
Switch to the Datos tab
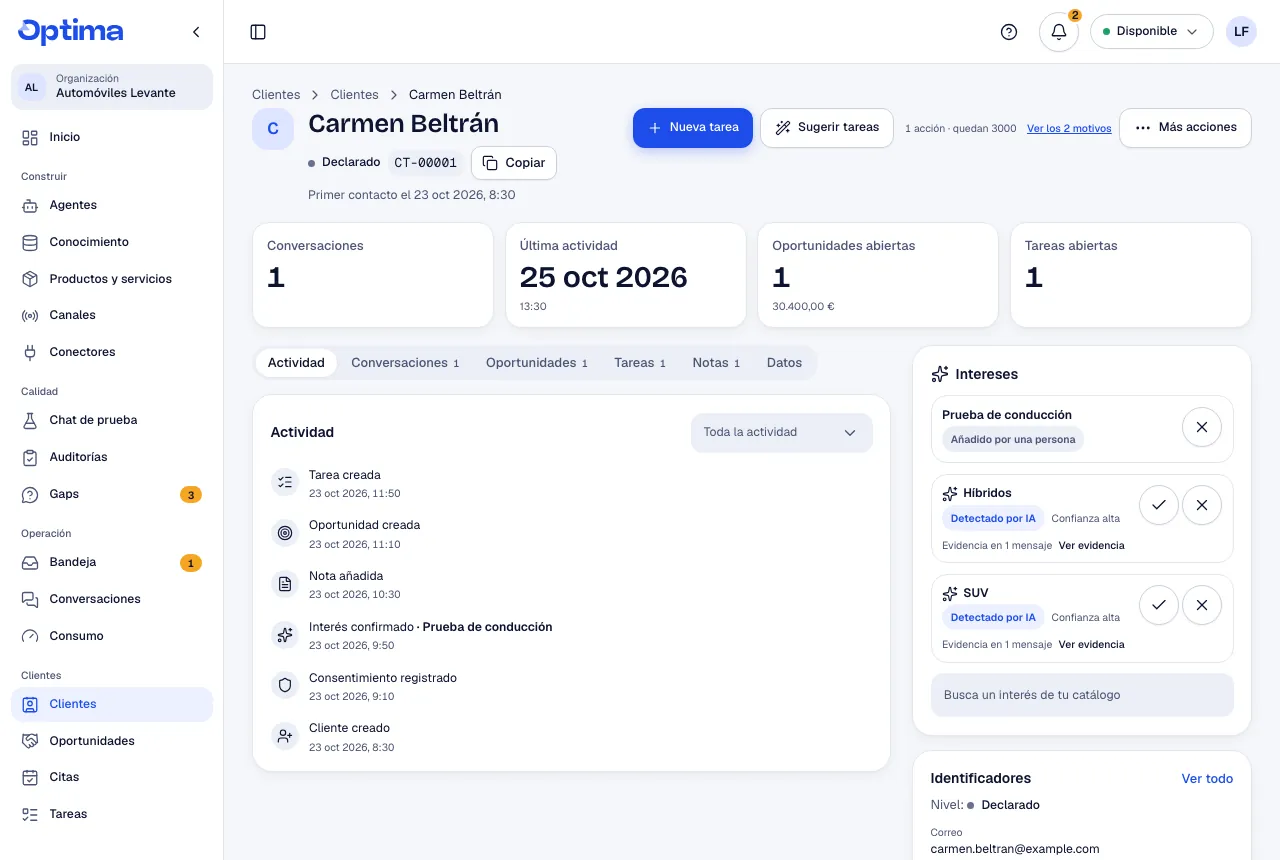784,363
